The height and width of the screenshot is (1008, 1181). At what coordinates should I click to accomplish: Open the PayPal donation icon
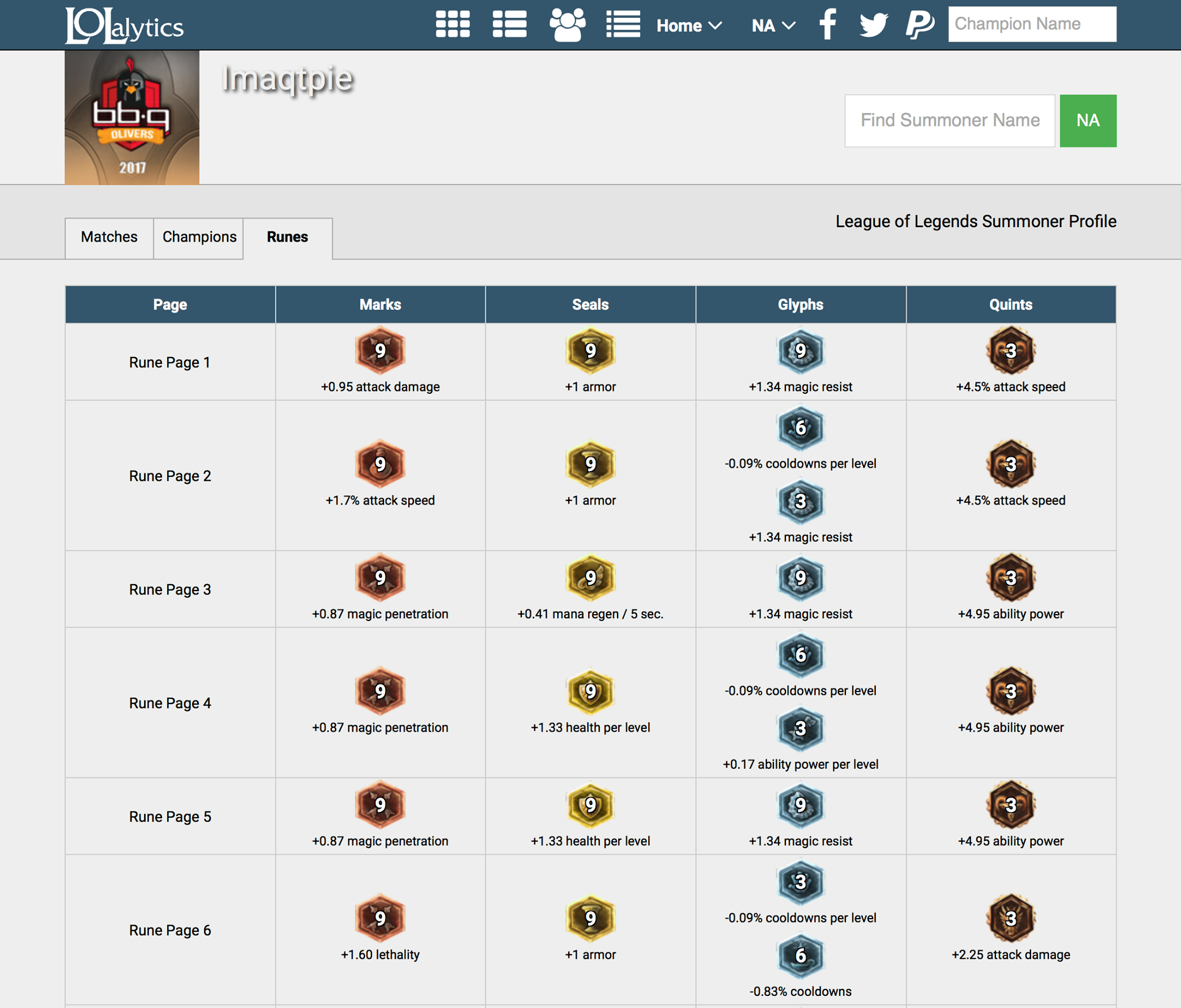[x=920, y=25]
